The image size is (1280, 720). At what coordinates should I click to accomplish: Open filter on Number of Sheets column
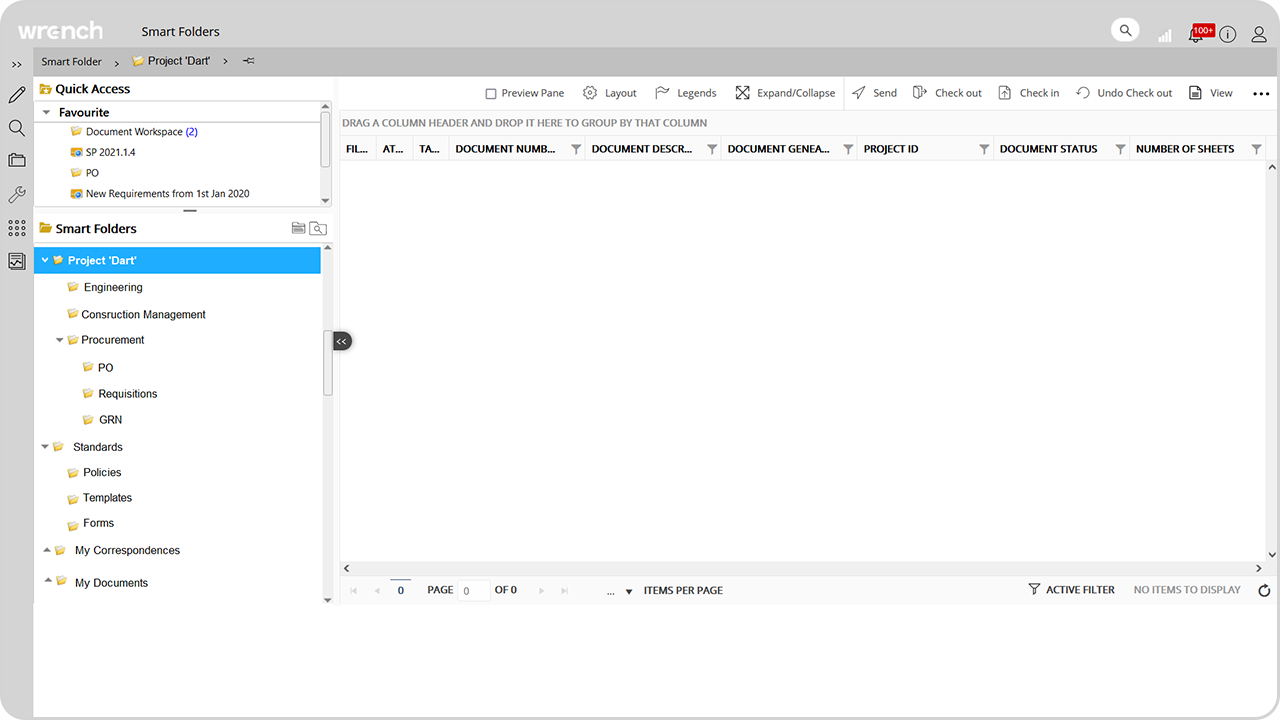point(1256,149)
